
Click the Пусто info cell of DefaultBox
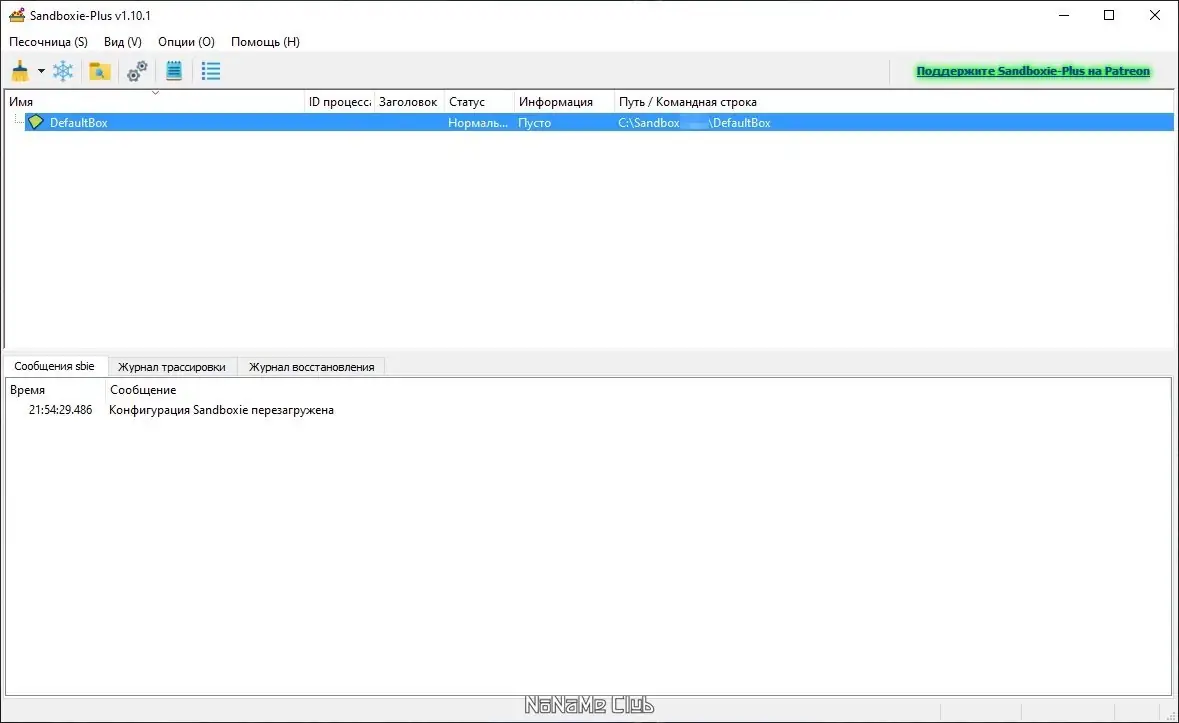pyautogui.click(x=535, y=123)
